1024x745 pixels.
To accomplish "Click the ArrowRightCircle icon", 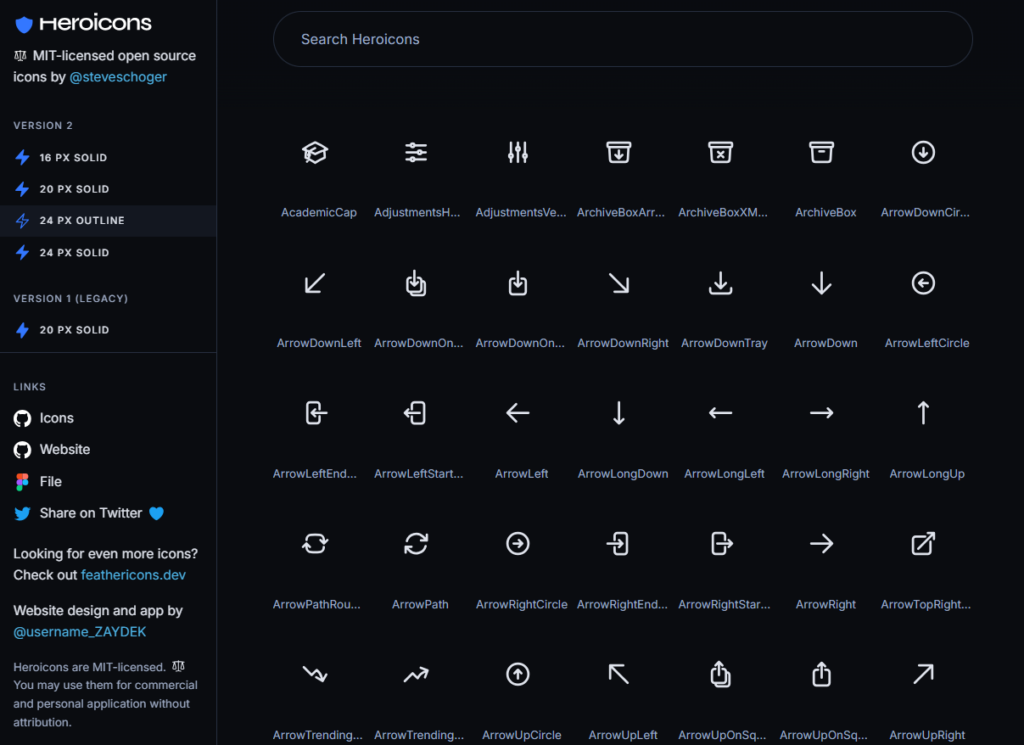I will coord(517,543).
